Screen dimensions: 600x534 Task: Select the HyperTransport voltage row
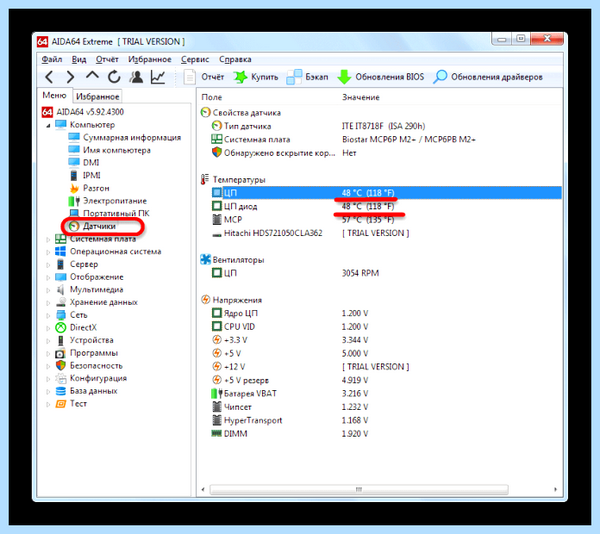pyautogui.click(x=381, y=420)
